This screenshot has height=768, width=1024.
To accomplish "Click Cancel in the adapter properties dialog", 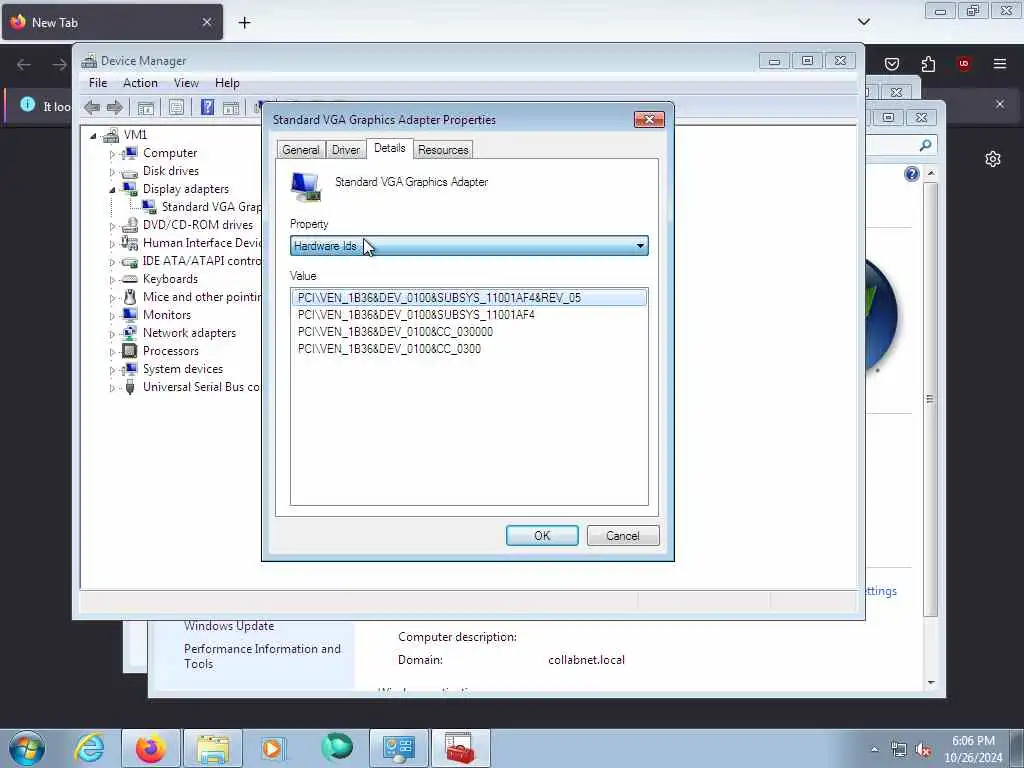I will 623,536.
